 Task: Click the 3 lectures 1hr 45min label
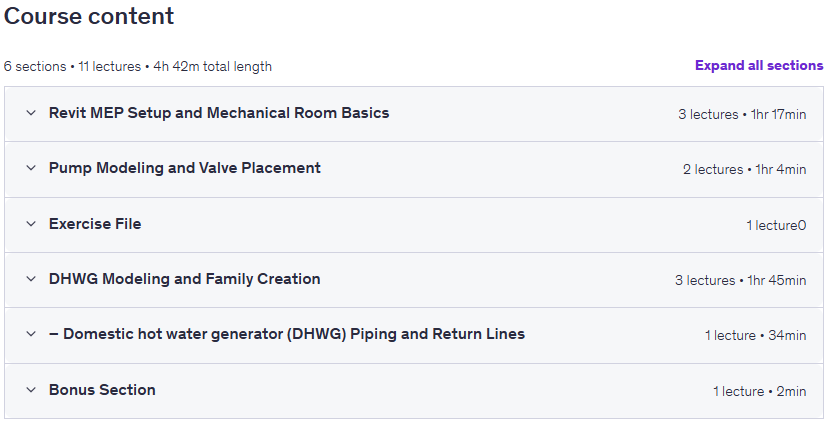pyautogui.click(x=741, y=280)
